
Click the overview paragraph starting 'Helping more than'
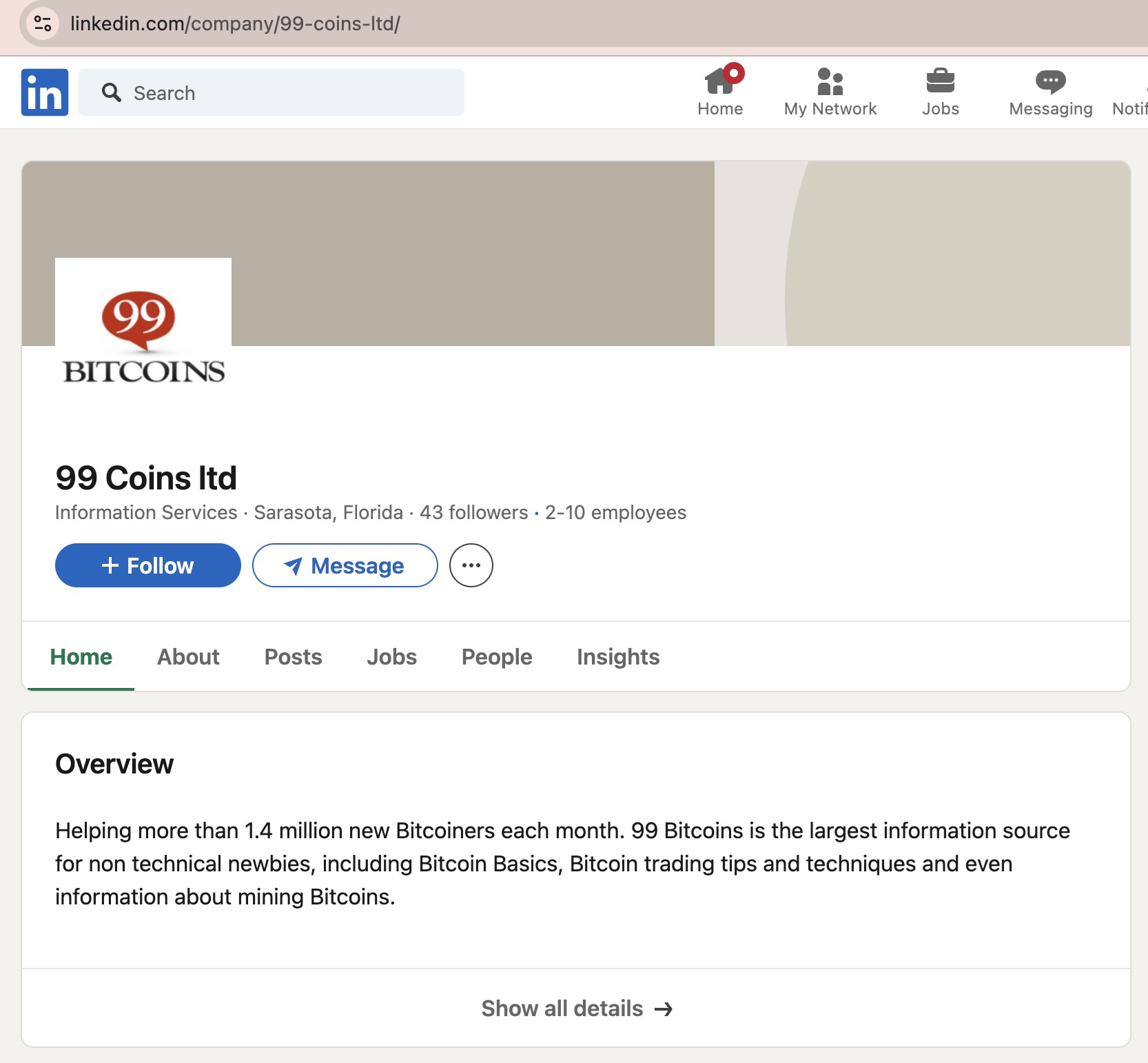[x=562, y=864]
